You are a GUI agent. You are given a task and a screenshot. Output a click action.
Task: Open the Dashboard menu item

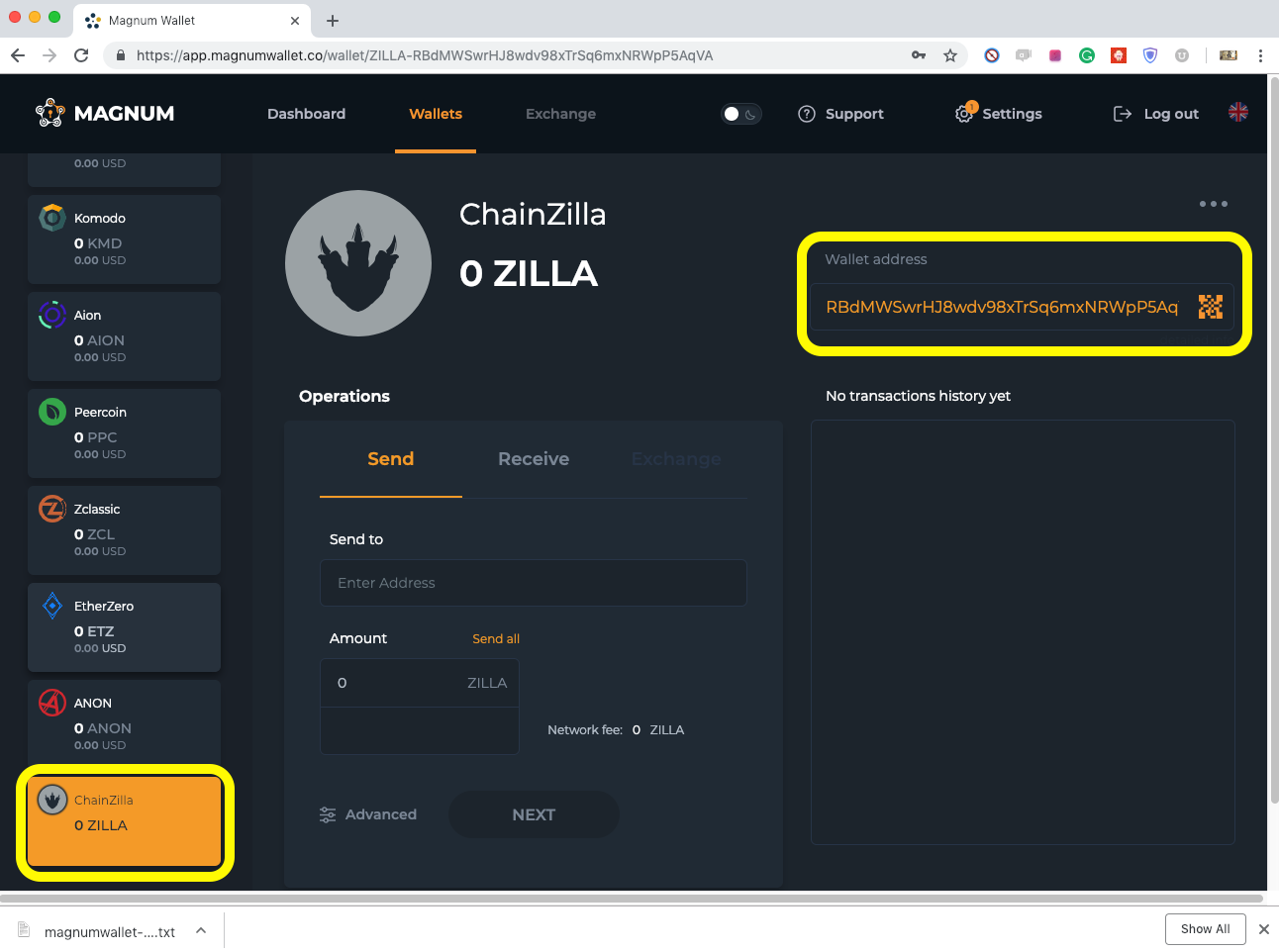(x=306, y=114)
